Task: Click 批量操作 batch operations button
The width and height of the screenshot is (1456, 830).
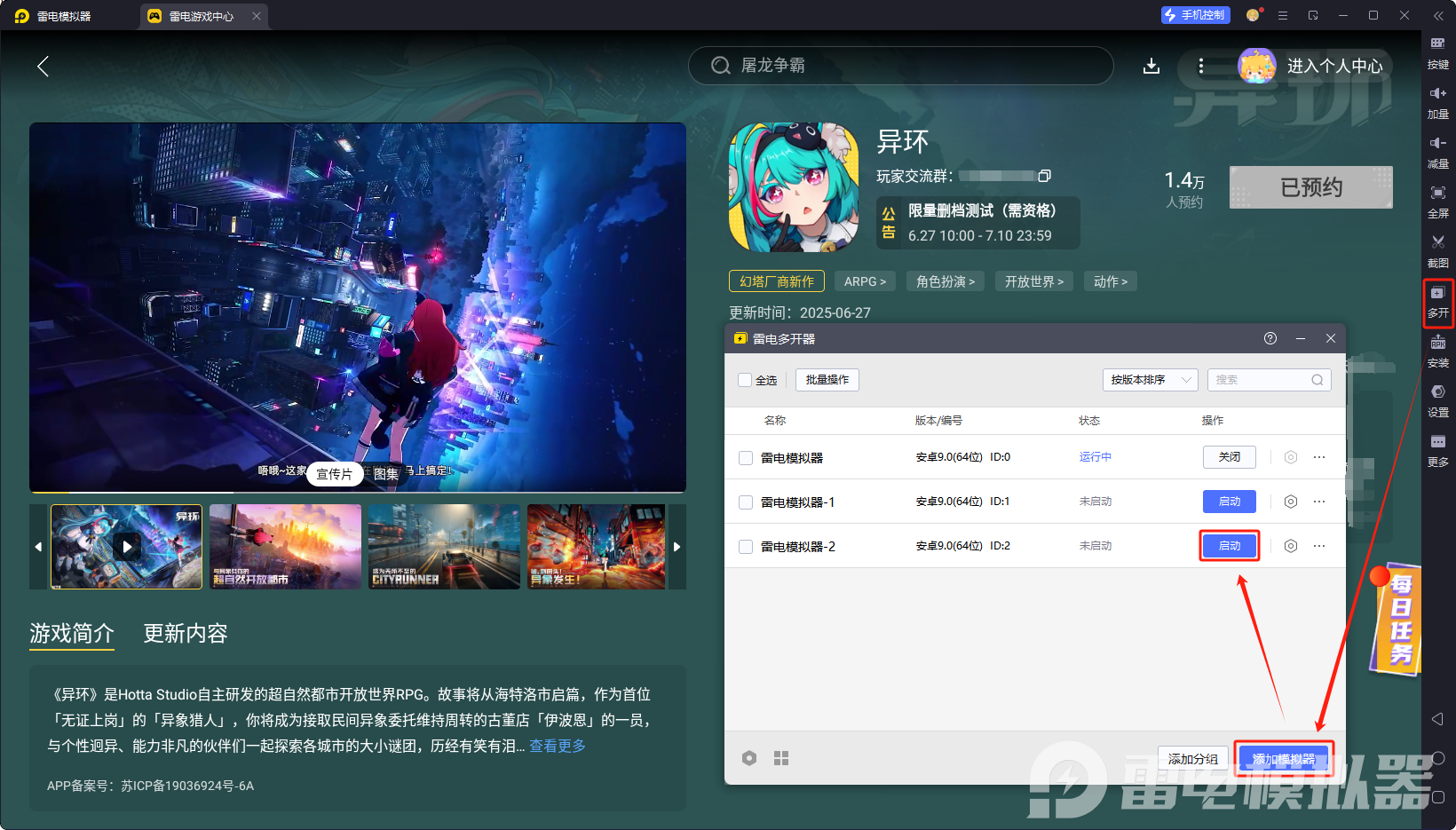Action: pos(827,380)
